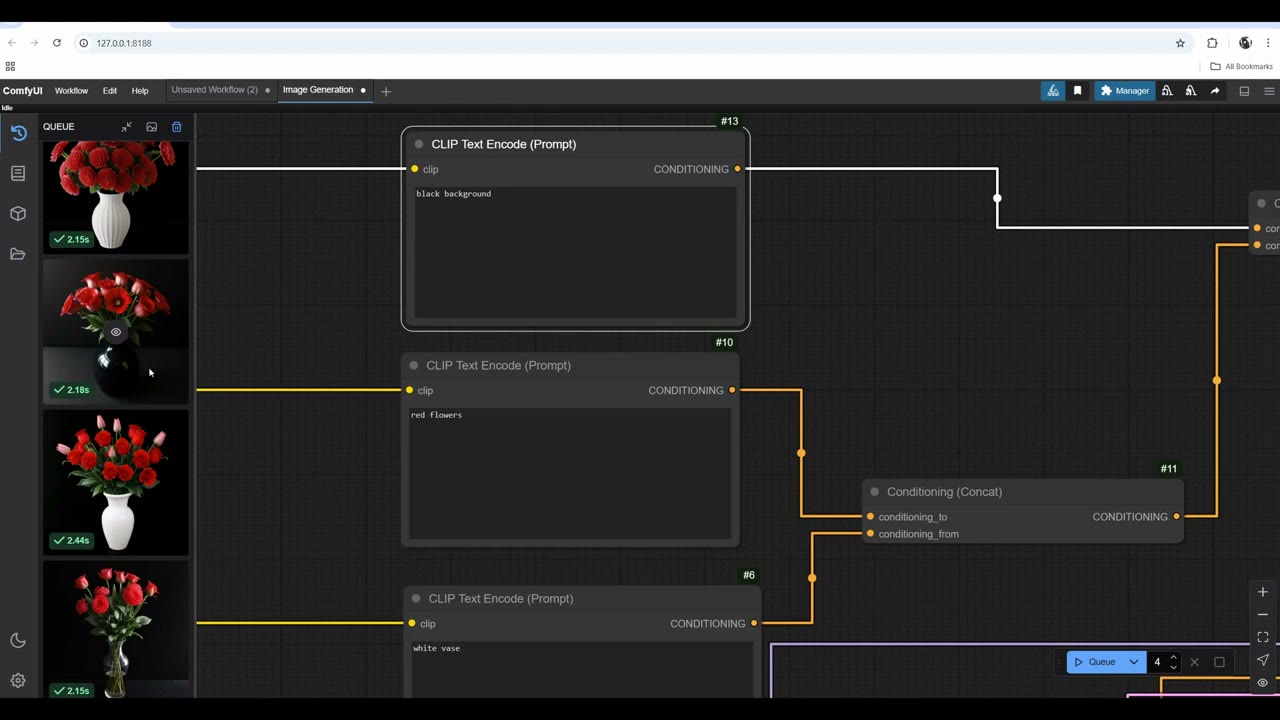The height and width of the screenshot is (720, 1280).
Task: Open the hamburger menu at top right
Action: pyautogui.click(x=1269, y=91)
